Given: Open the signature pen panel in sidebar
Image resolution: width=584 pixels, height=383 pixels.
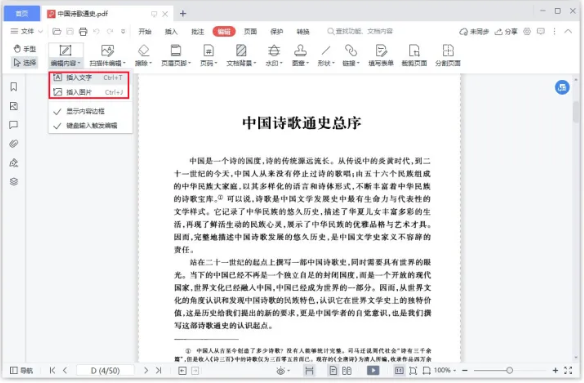Looking at the screenshot, I should pos(14,163).
